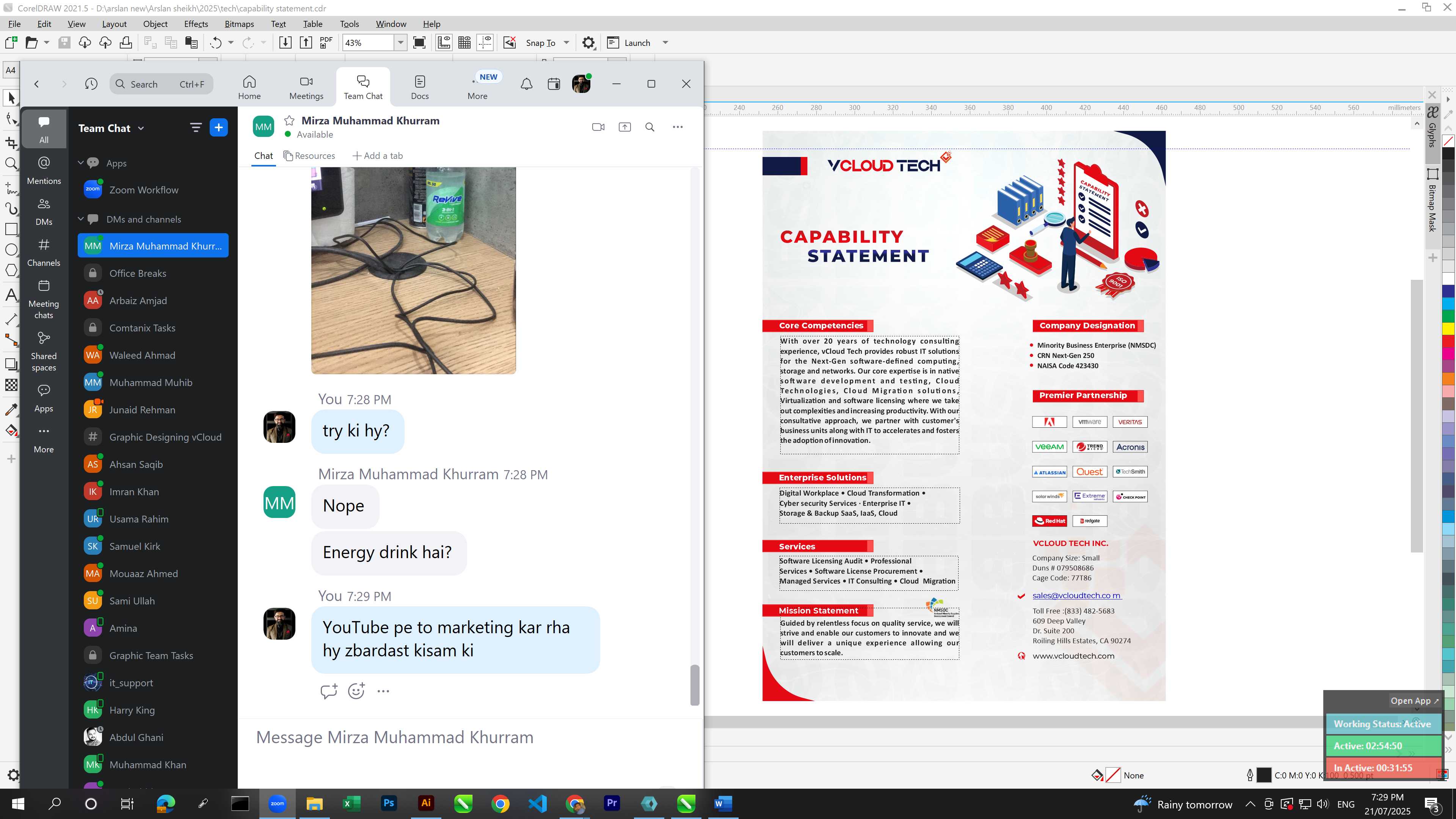
Task: Expand the Open file dropdown arrow
Action: (46, 42)
